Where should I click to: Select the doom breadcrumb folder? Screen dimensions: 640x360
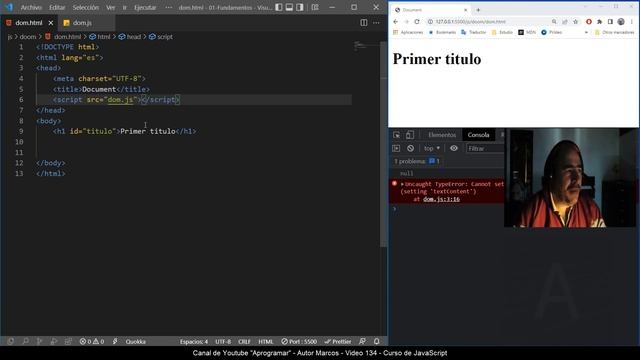click(28, 37)
